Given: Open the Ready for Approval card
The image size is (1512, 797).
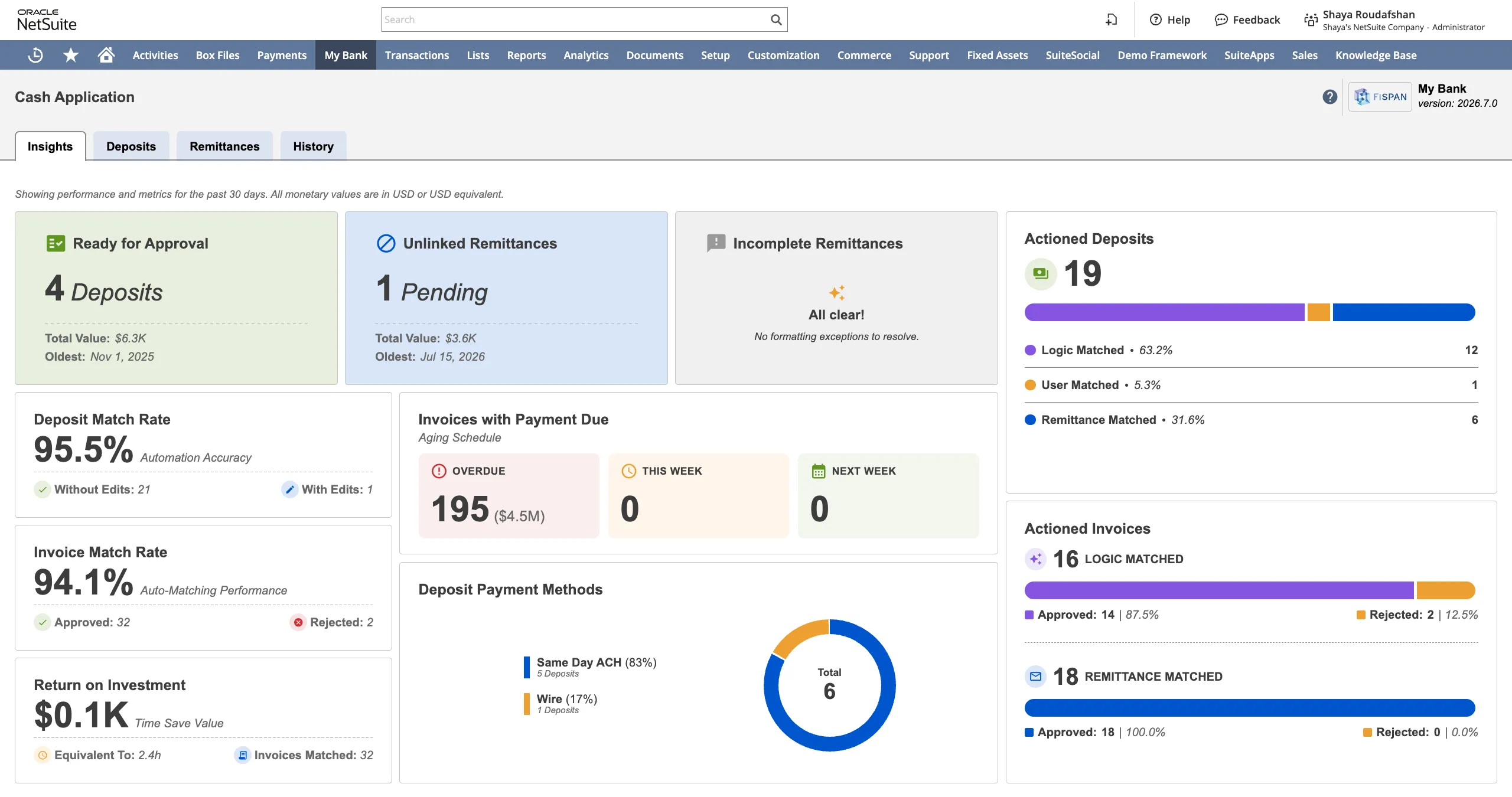Looking at the screenshot, I should pyautogui.click(x=176, y=298).
